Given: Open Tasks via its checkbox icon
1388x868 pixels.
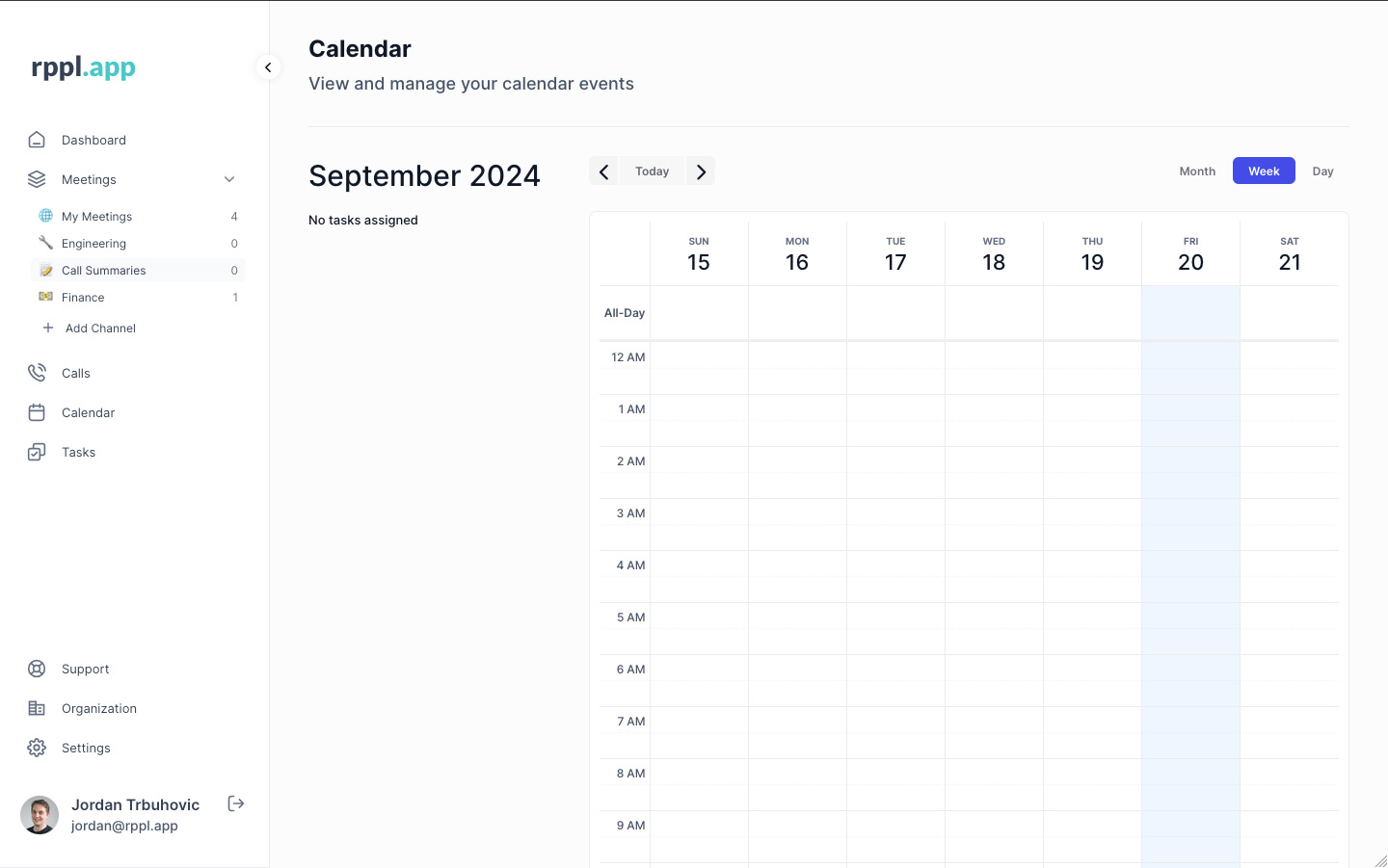Looking at the screenshot, I should point(37,452).
